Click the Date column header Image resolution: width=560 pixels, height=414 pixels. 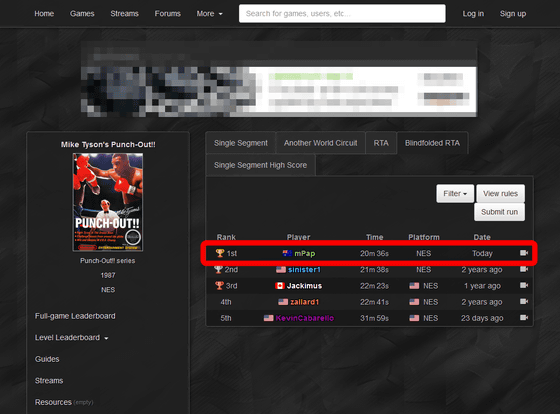tap(482, 237)
